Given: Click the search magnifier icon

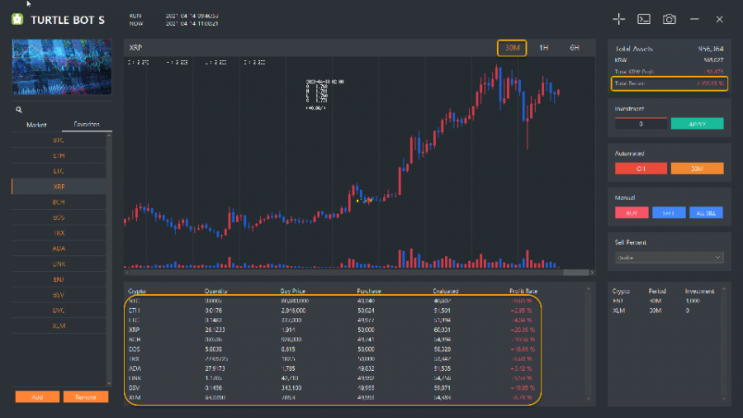Looking at the screenshot, I should coord(19,109).
